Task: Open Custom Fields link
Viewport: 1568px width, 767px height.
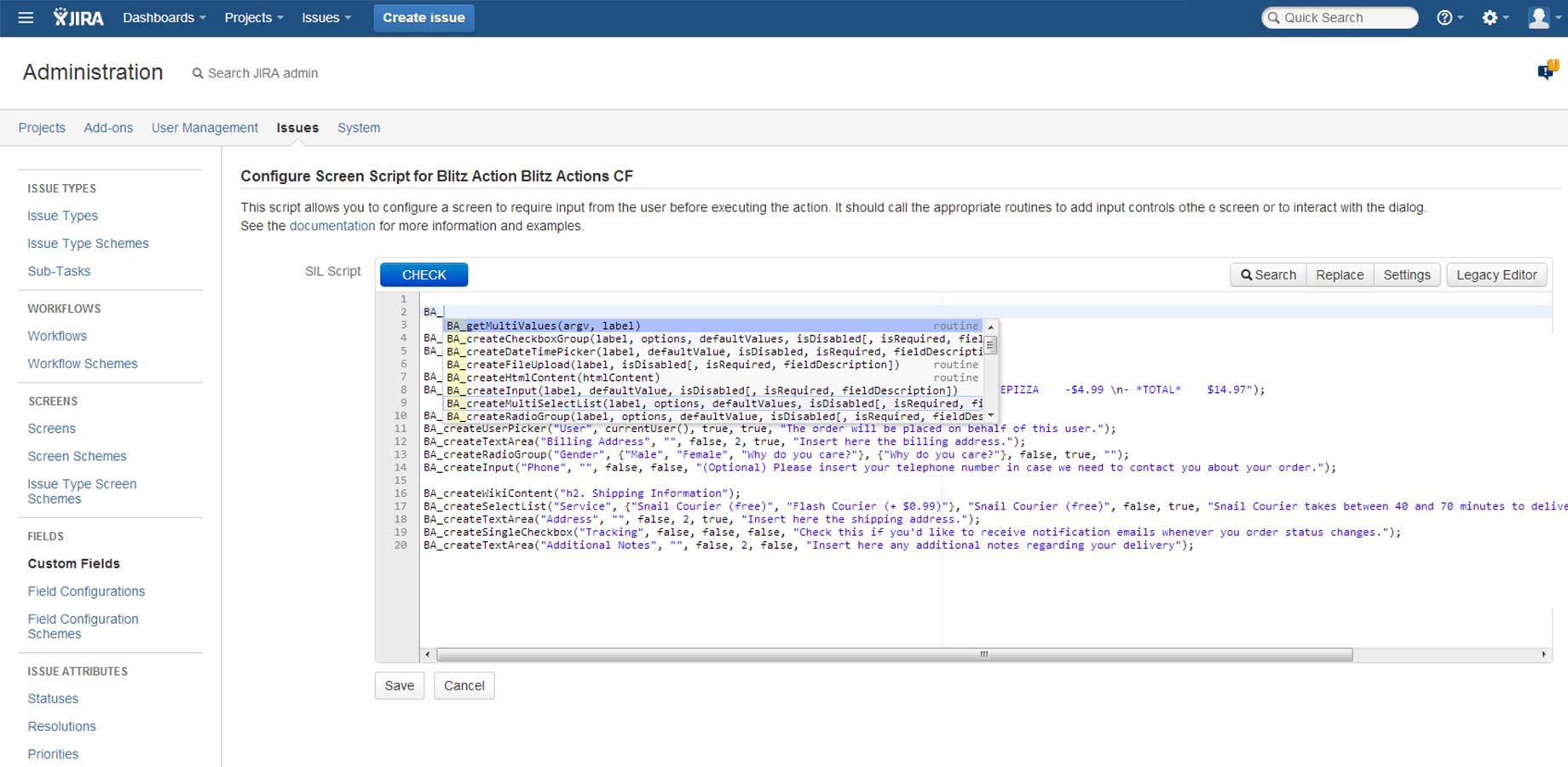Action: point(73,564)
